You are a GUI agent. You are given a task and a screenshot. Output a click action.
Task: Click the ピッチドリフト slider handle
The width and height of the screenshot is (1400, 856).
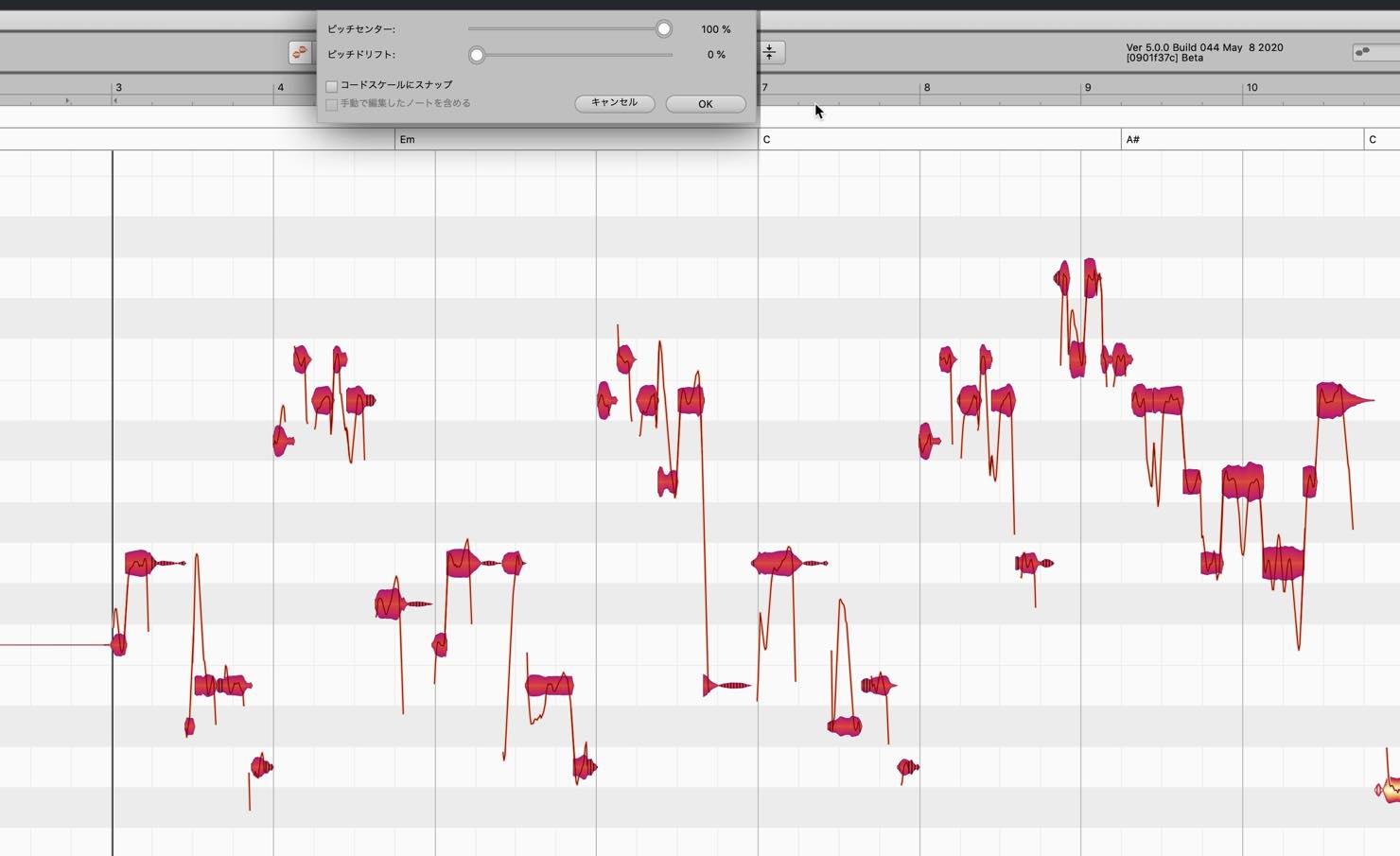tap(477, 55)
